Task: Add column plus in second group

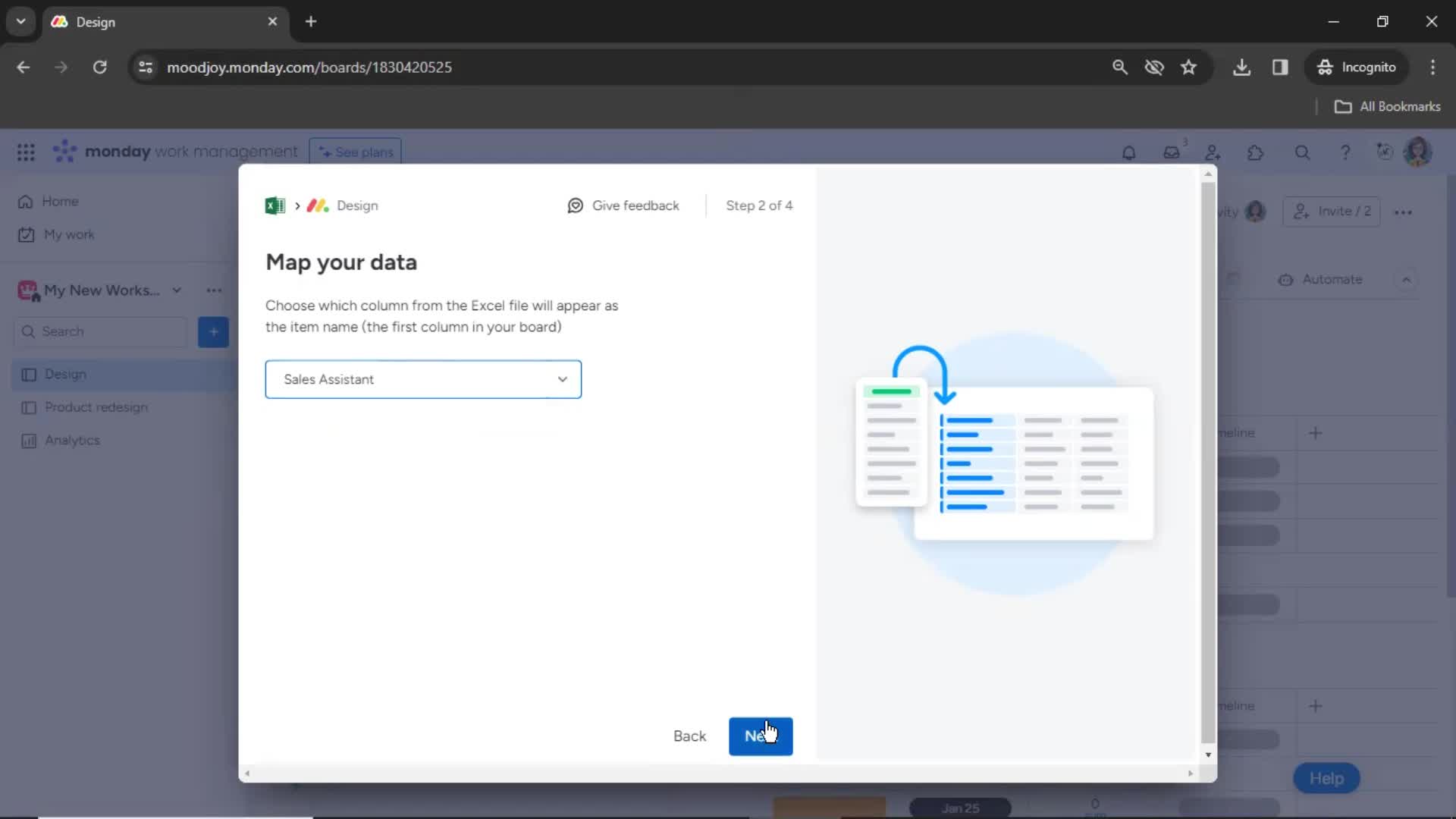Action: point(1316,706)
